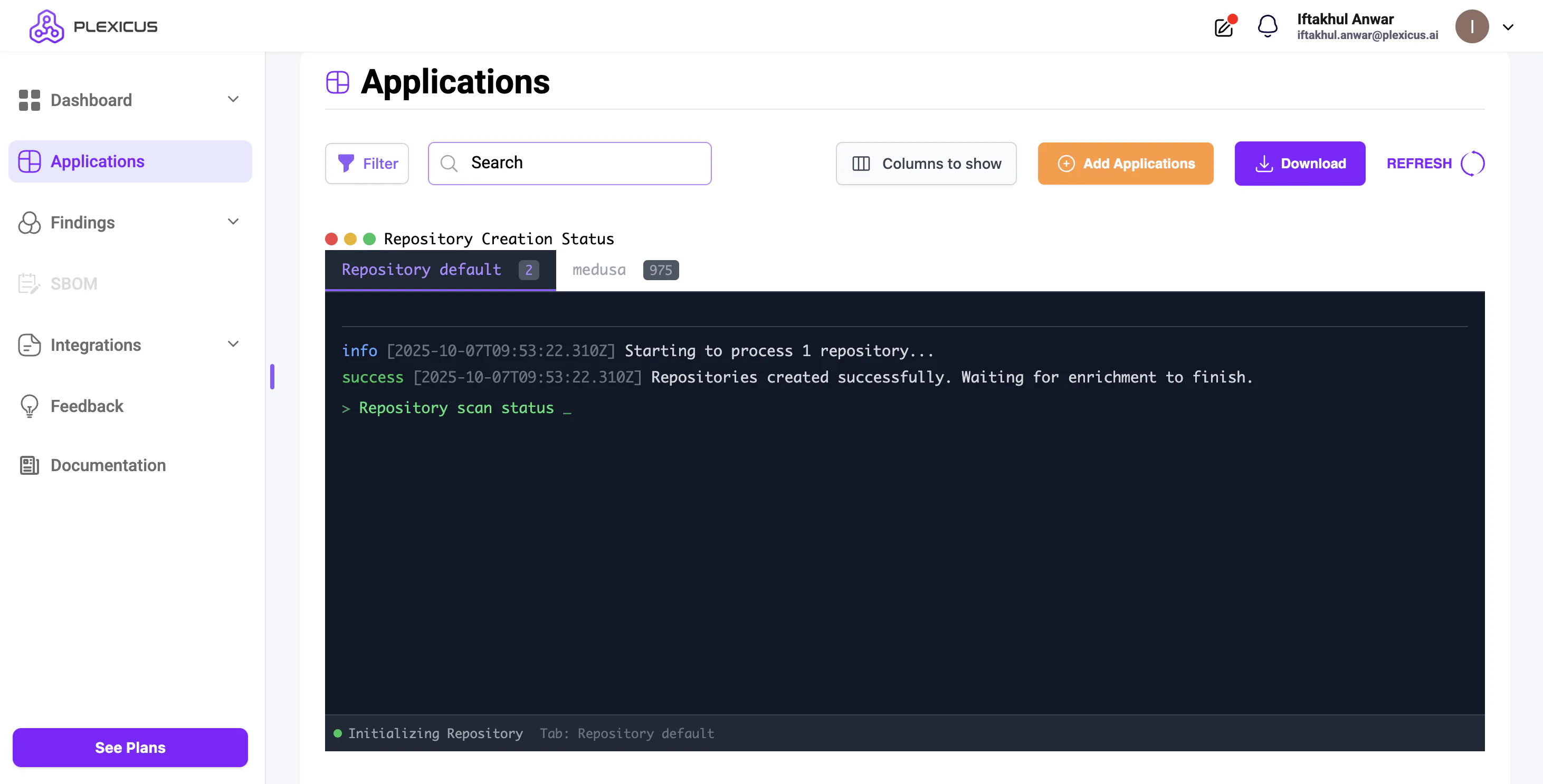Click the Applications page title icon

click(x=338, y=82)
